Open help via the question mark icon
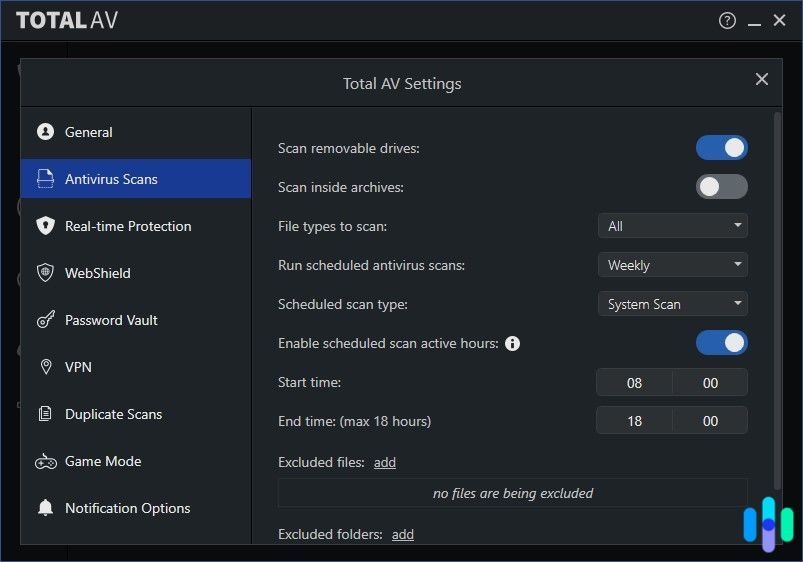803x562 pixels. 727,20
